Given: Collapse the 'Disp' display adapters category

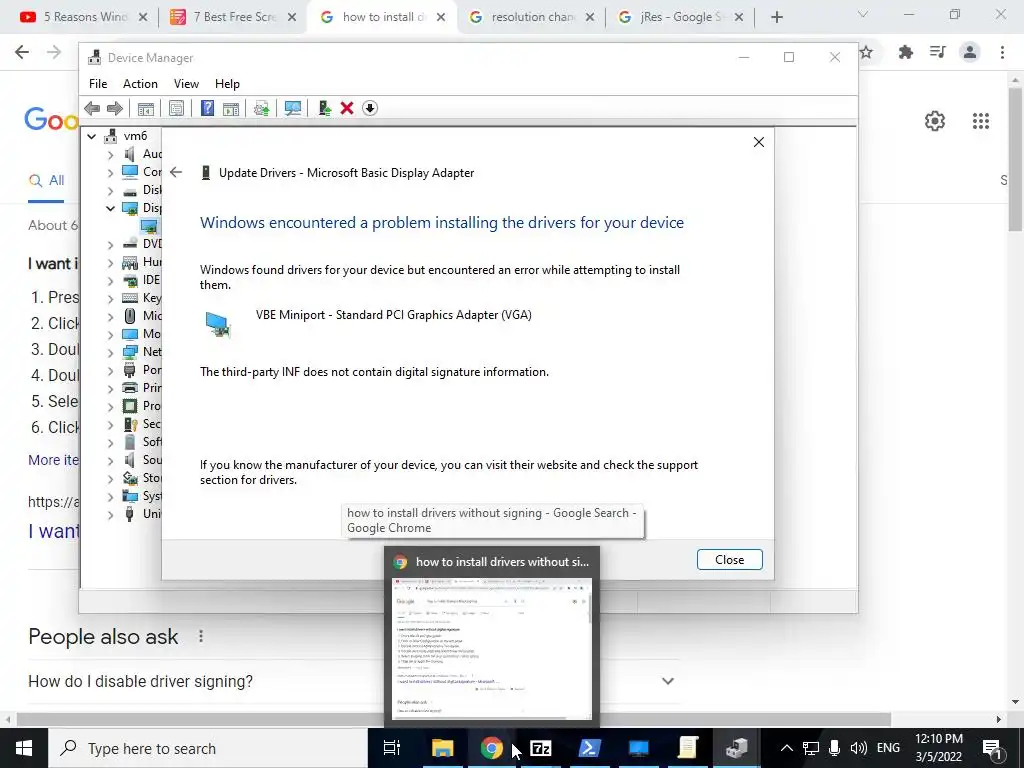Looking at the screenshot, I should (x=110, y=208).
